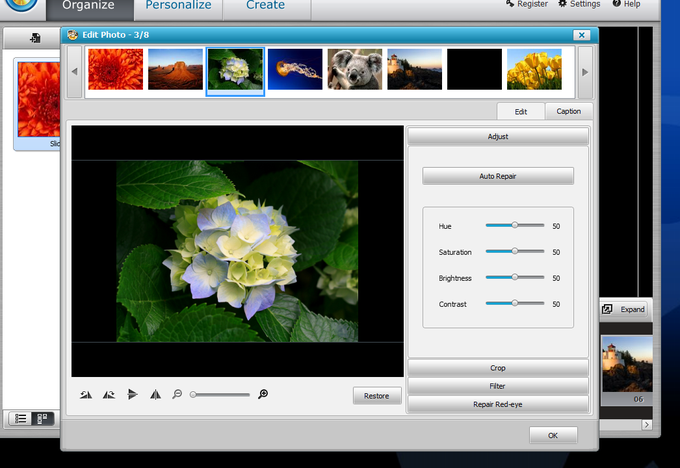Click the hydrangea preview image
This screenshot has height=468, width=680.
pos(237,251)
